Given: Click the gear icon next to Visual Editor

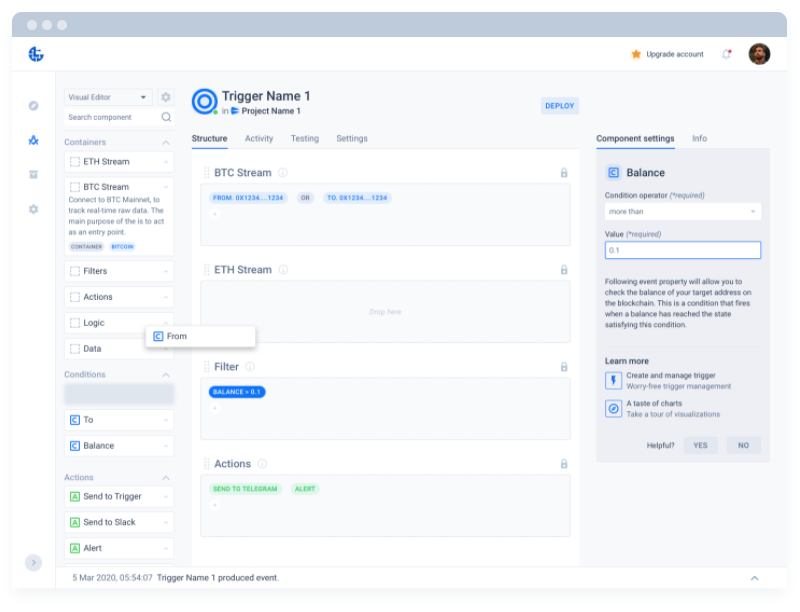Looking at the screenshot, I should coord(165,97).
